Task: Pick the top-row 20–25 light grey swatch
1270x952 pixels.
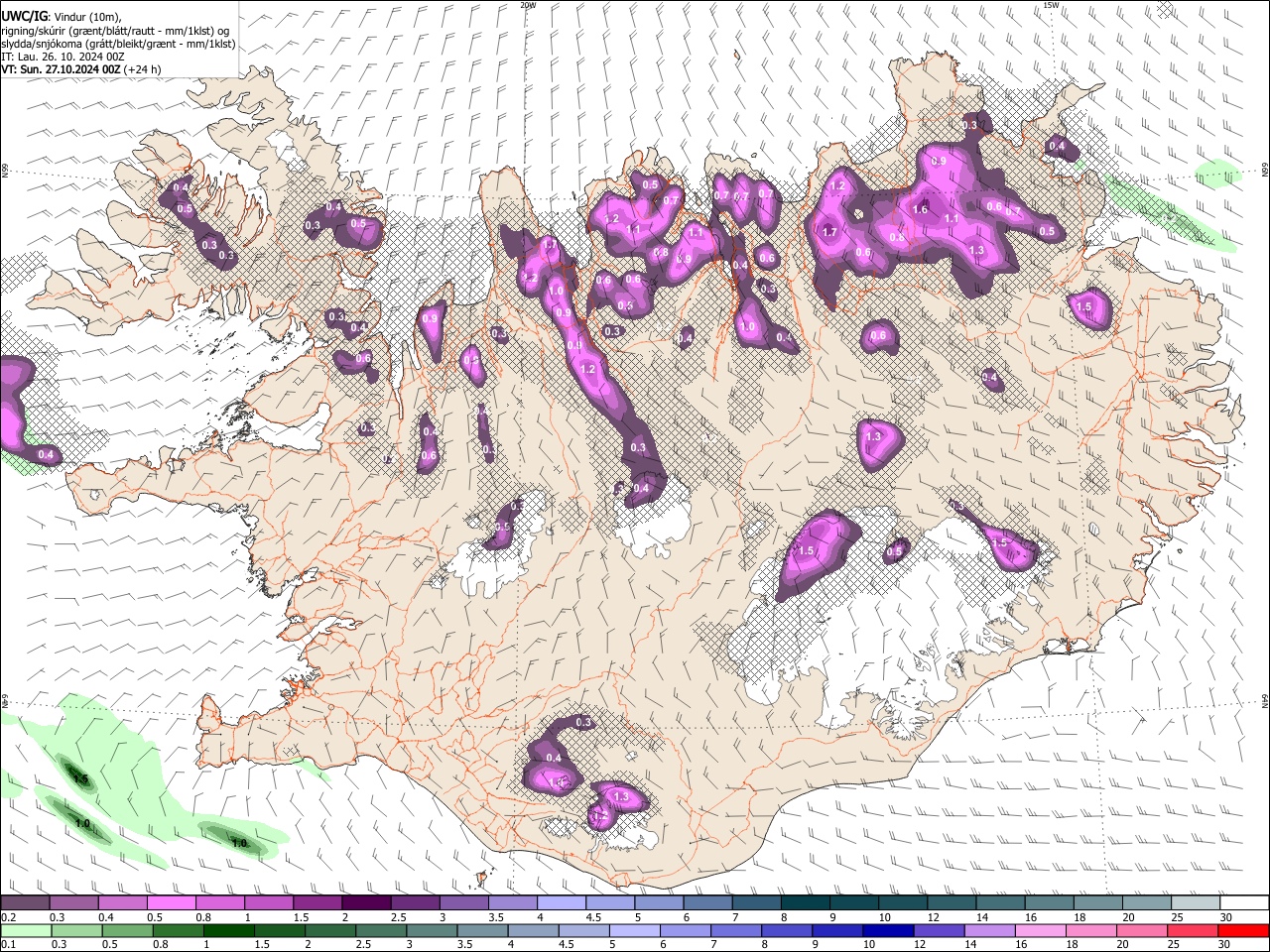Action: [x=1146, y=903]
